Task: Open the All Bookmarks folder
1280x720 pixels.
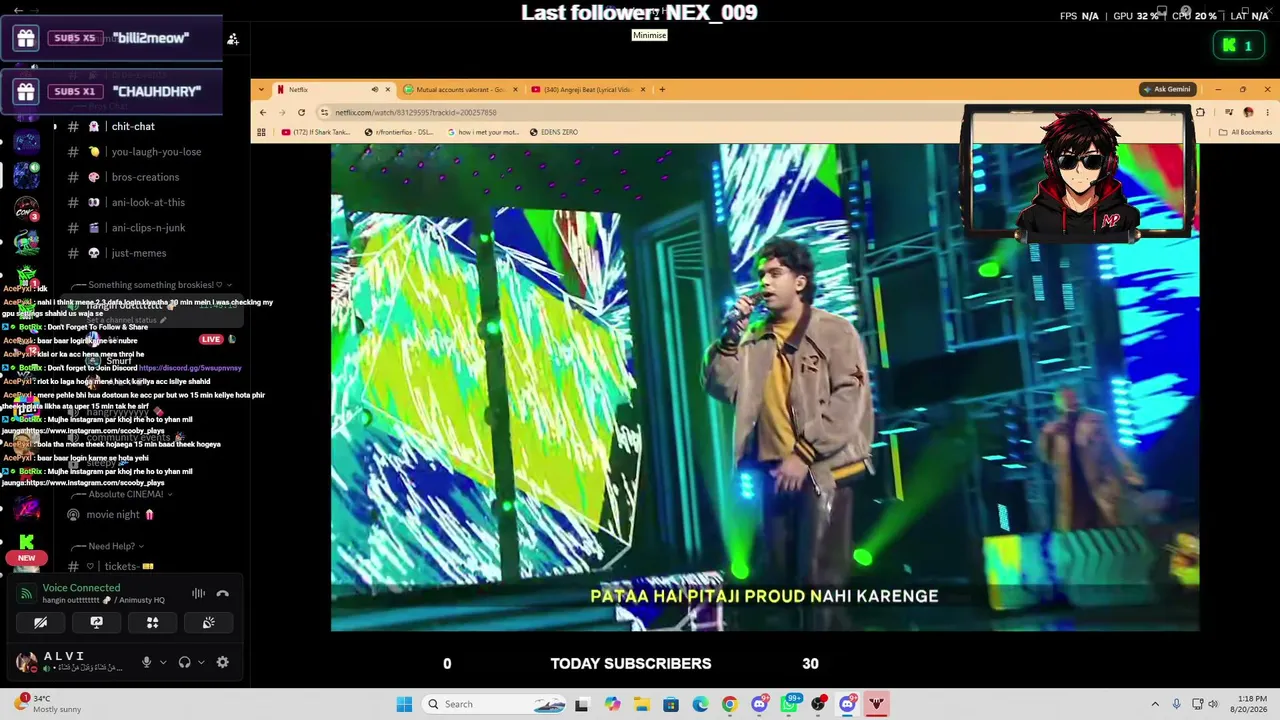Action: [1245, 132]
